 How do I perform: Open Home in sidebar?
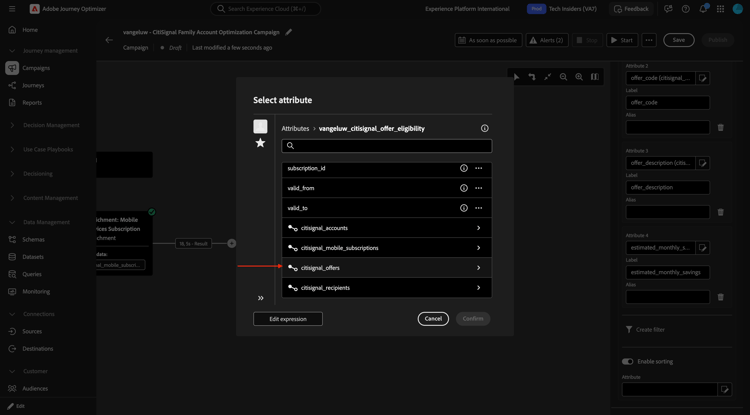click(30, 30)
